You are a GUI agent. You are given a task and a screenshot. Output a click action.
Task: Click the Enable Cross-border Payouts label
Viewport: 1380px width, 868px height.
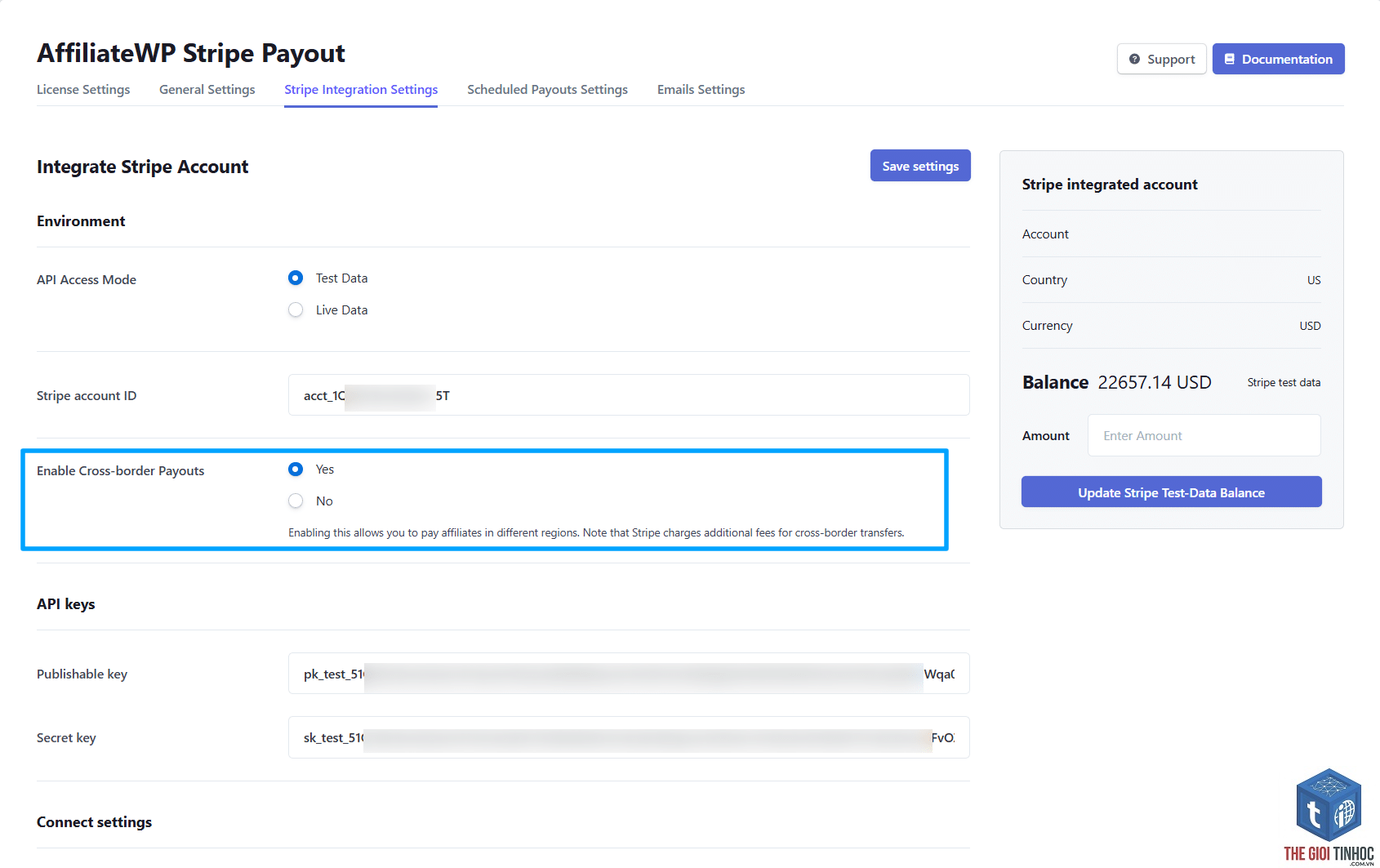pos(120,471)
